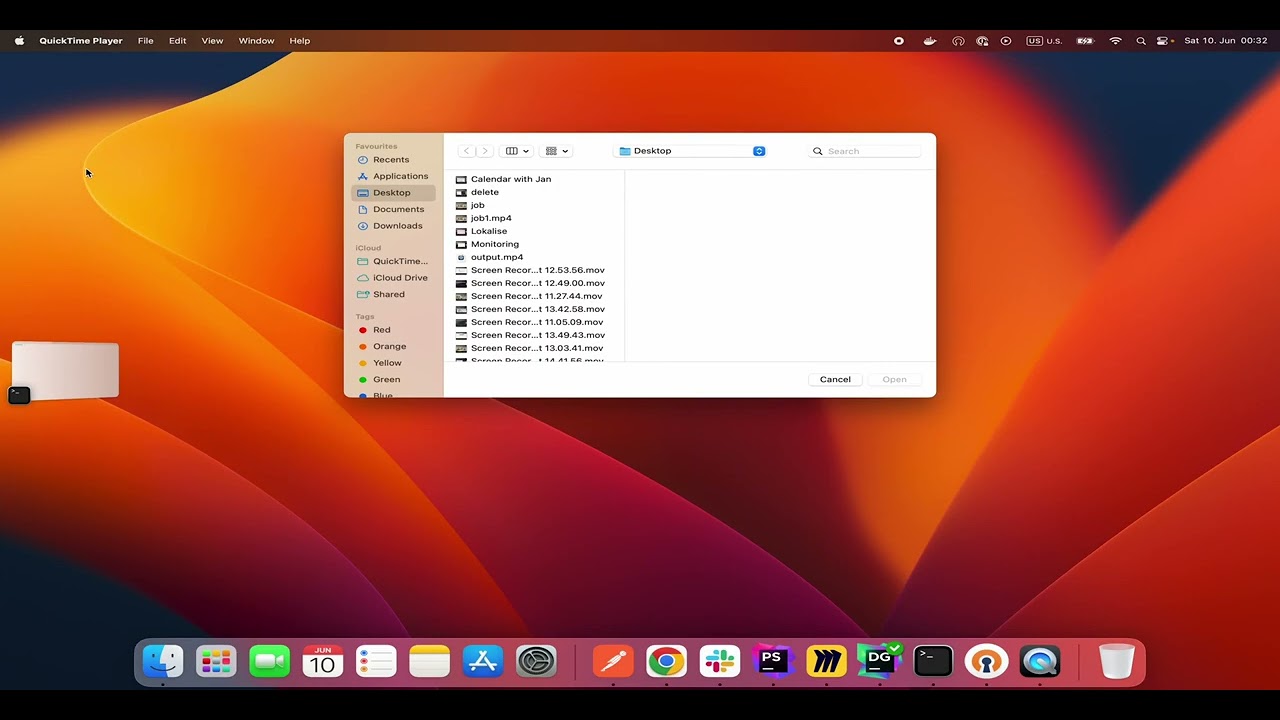The width and height of the screenshot is (1280, 720).
Task: Click the Open button
Action: pos(894,379)
